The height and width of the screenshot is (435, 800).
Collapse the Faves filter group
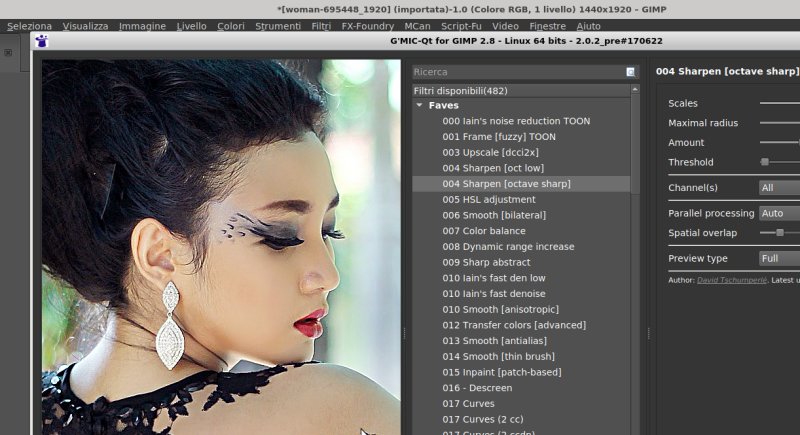point(419,106)
